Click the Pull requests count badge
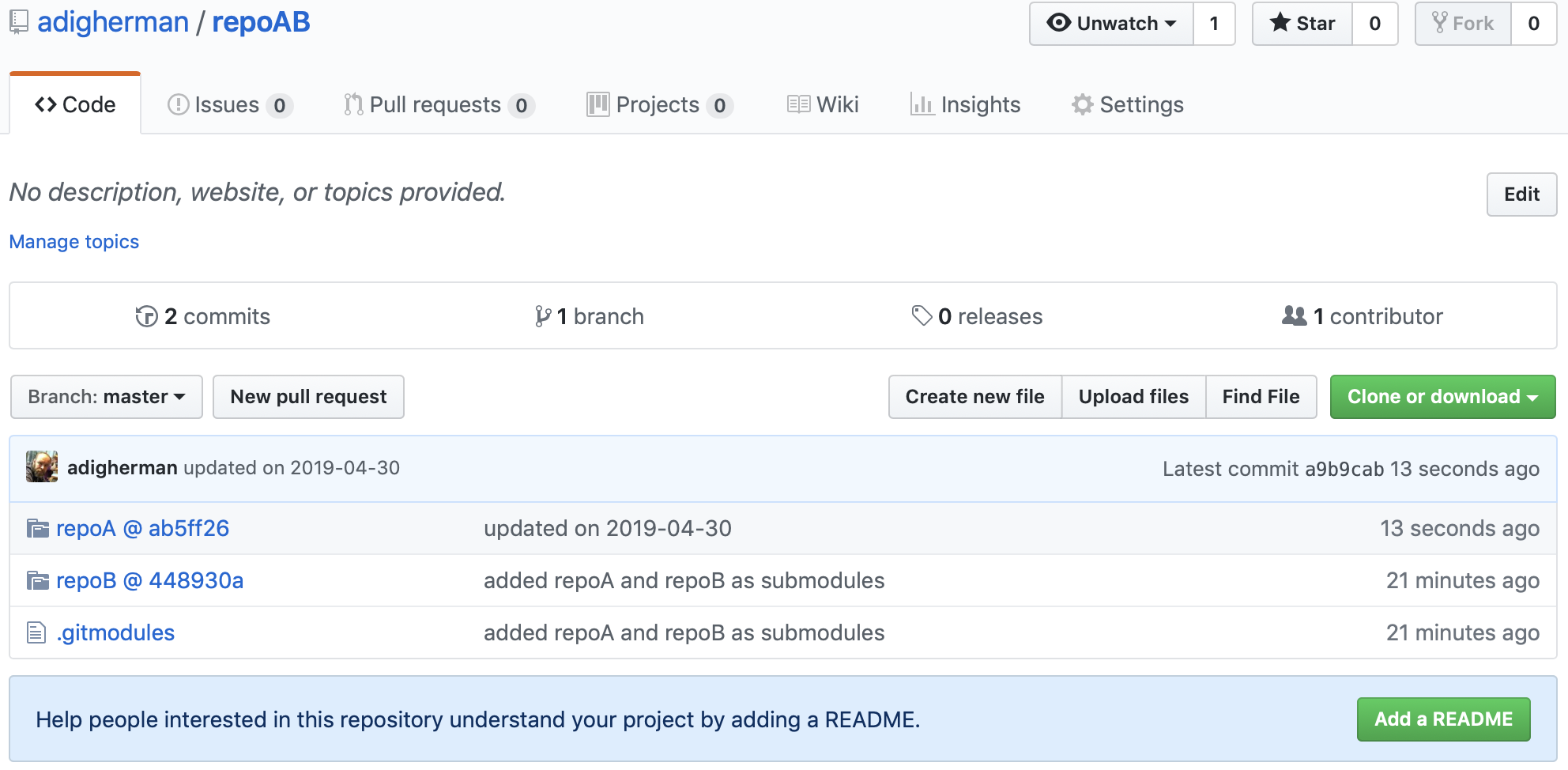Screen dimensions: 1568x770 522,105
